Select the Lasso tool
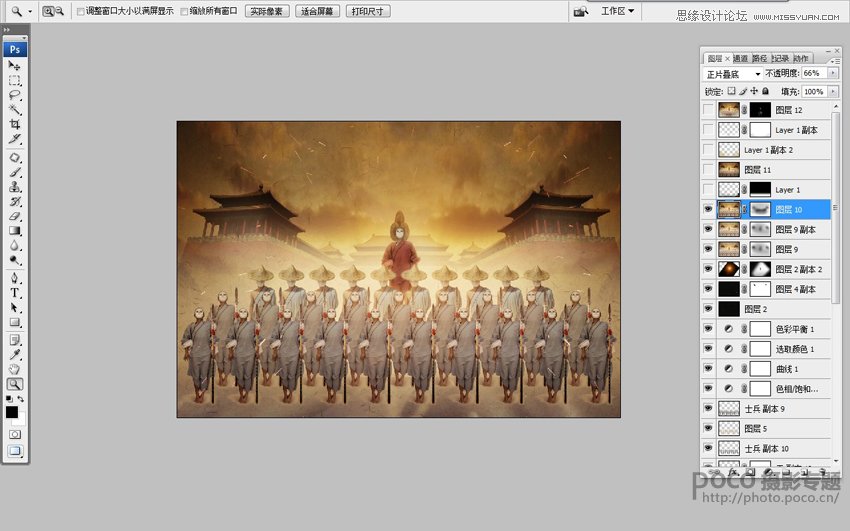850x531 pixels. click(15, 95)
